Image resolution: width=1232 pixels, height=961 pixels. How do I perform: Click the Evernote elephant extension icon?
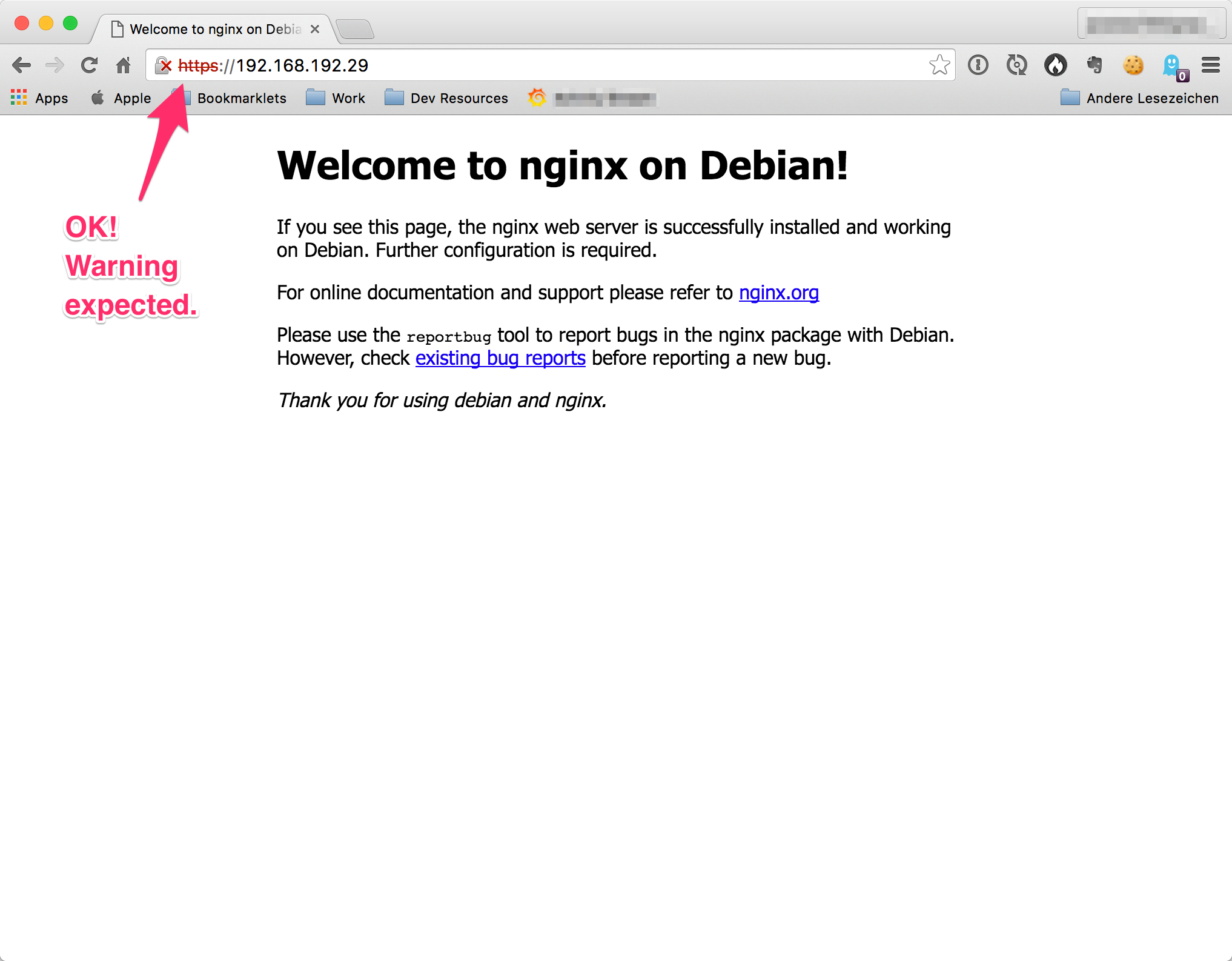pyautogui.click(x=1094, y=65)
